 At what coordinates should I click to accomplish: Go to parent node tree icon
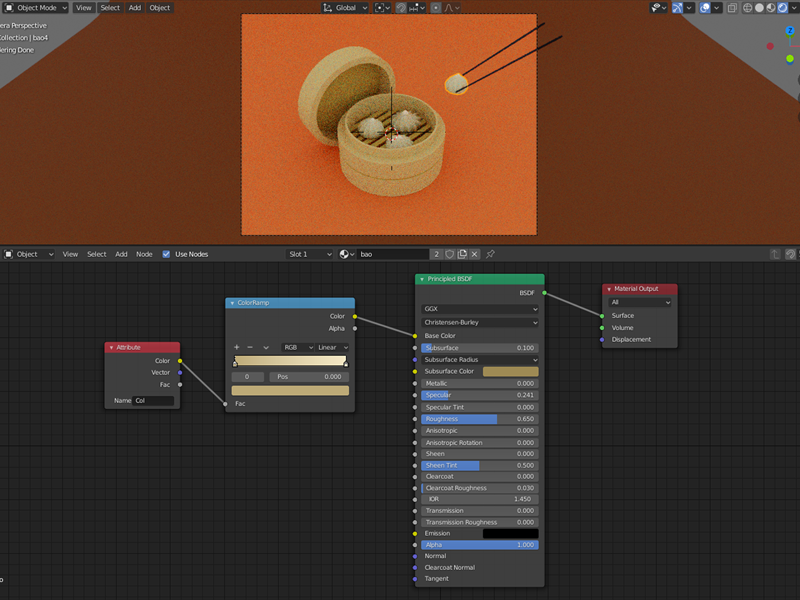coord(775,254)
